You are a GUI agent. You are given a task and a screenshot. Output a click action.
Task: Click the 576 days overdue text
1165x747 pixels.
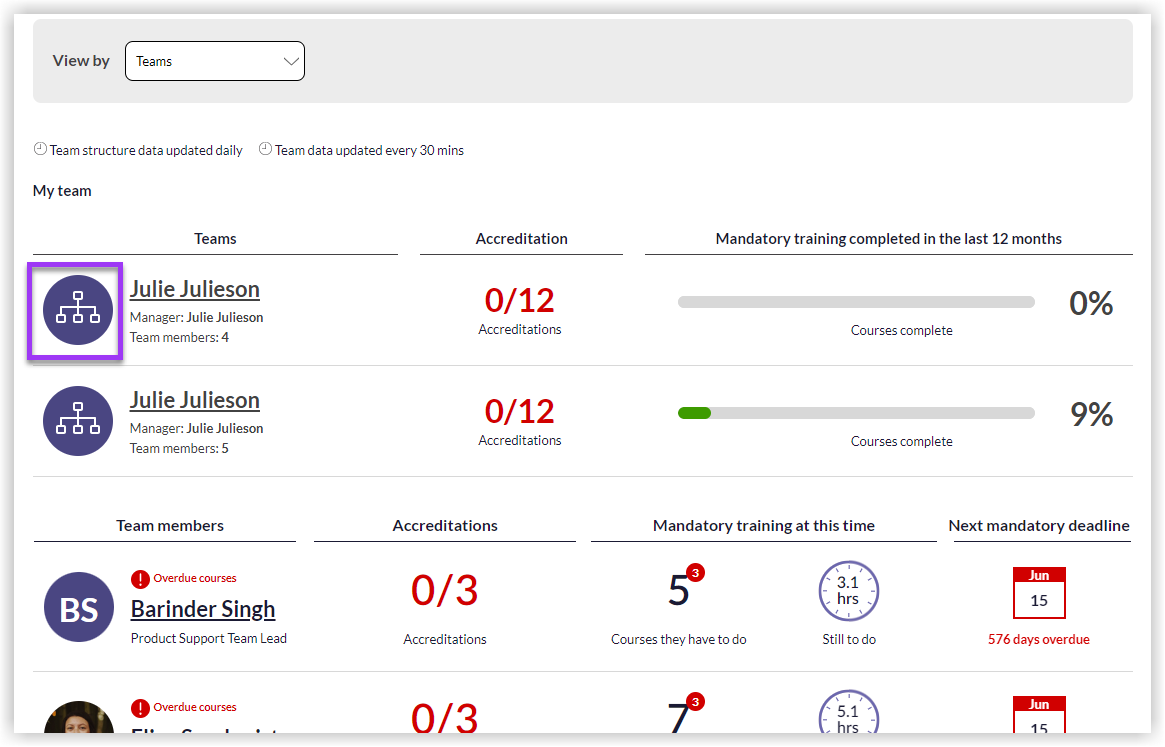tap(1039, 639)
